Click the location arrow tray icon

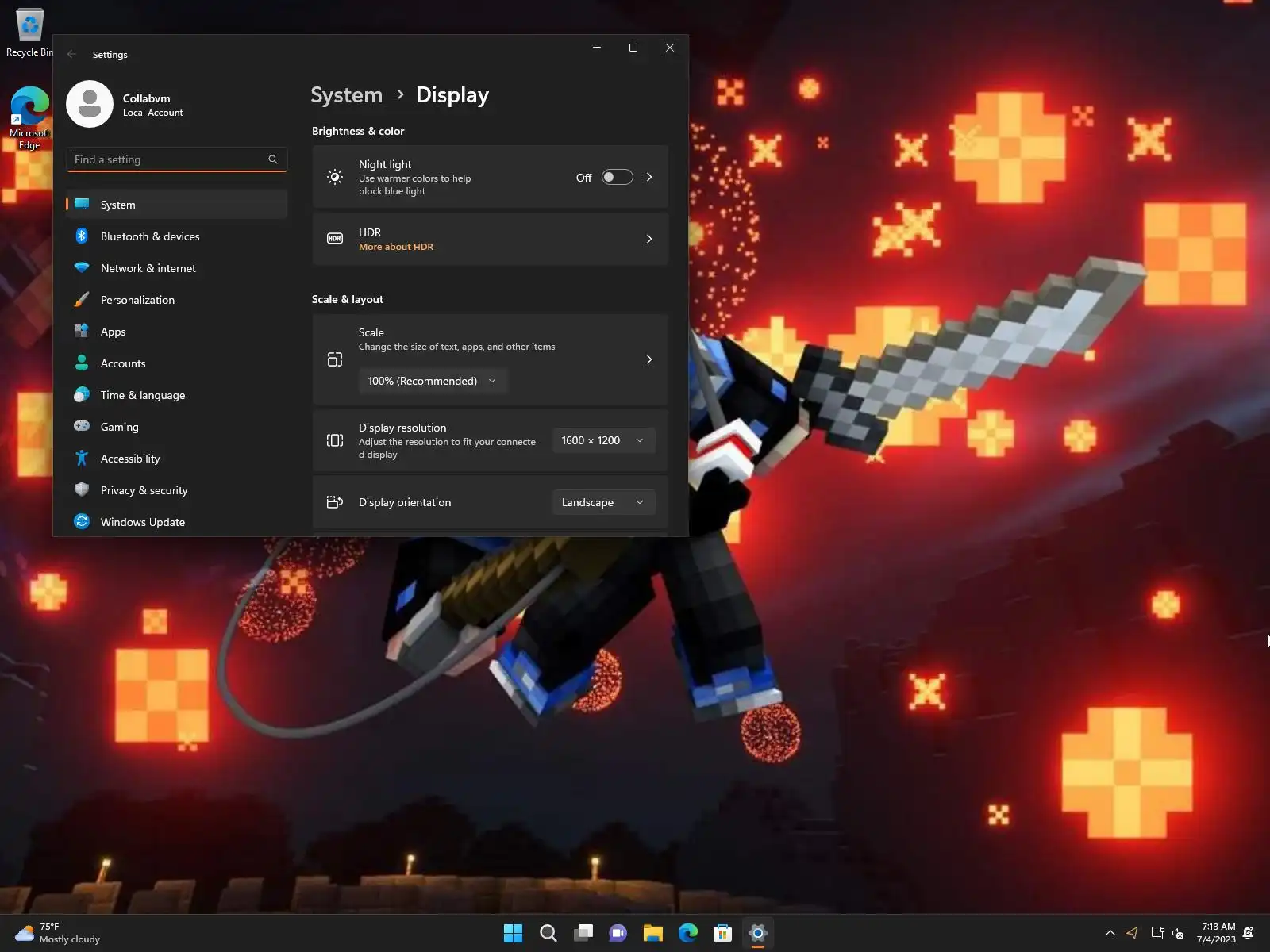(x=1132, y=933)
